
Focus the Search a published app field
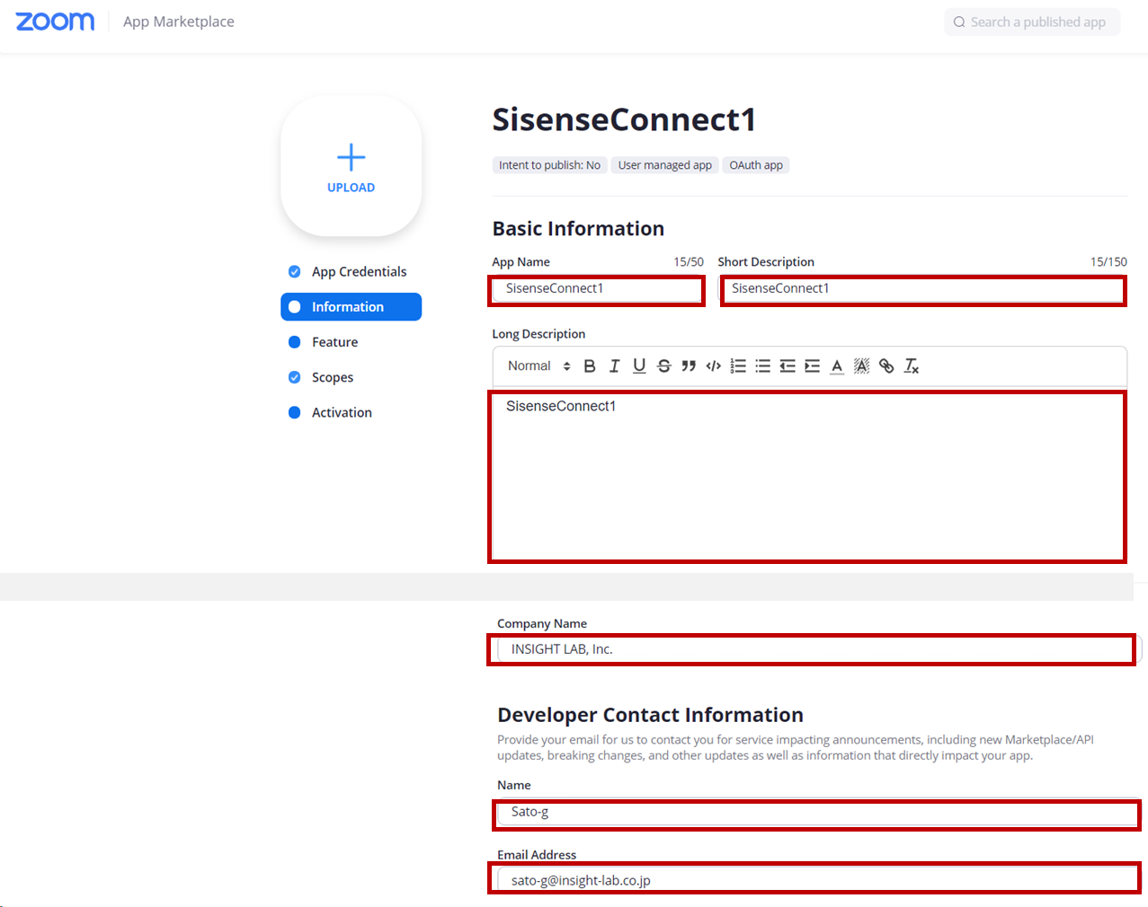tap(1032, 22)
